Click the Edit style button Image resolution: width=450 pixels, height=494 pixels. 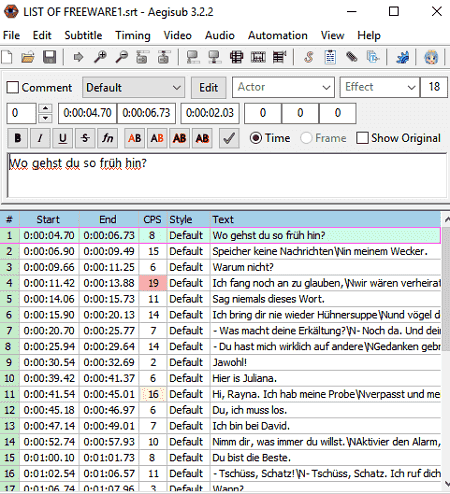pos(209,87)
